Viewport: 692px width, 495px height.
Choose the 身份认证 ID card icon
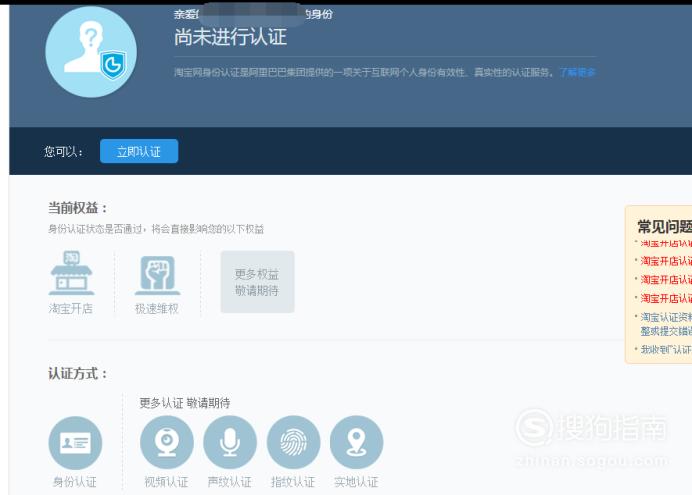[x=75, y=443]
